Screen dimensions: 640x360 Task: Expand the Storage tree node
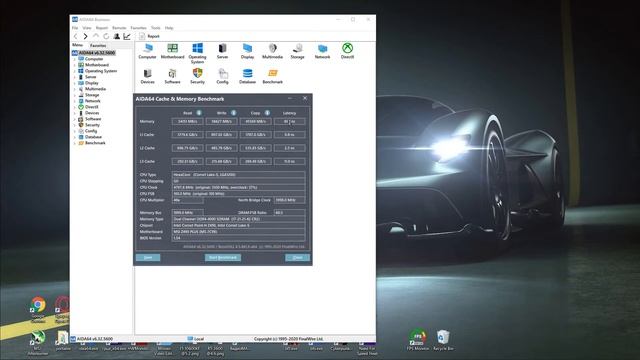(74, 95)
